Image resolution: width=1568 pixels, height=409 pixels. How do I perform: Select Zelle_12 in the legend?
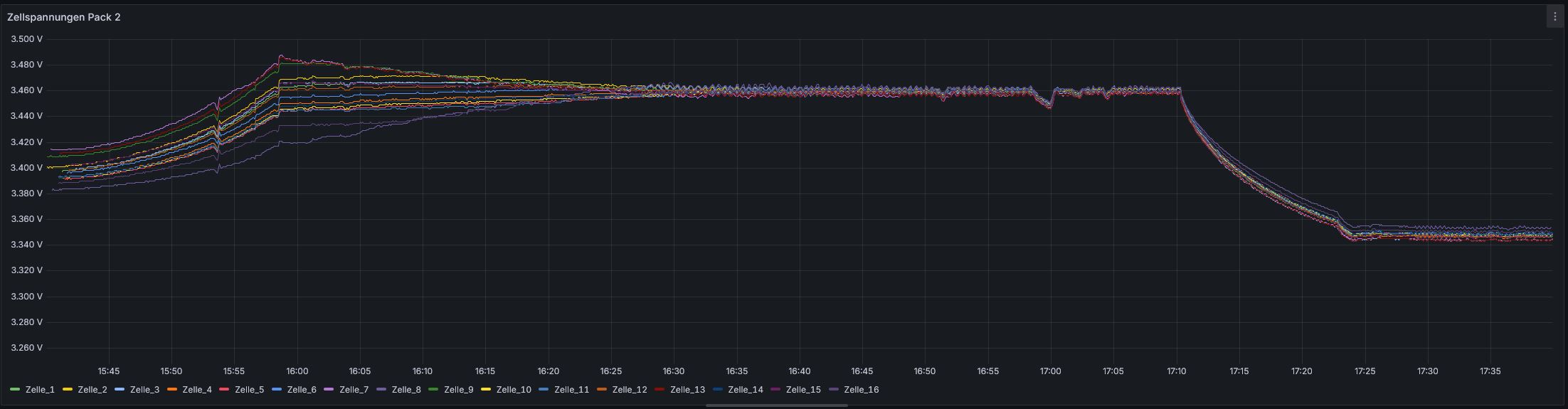pos(630,390)
